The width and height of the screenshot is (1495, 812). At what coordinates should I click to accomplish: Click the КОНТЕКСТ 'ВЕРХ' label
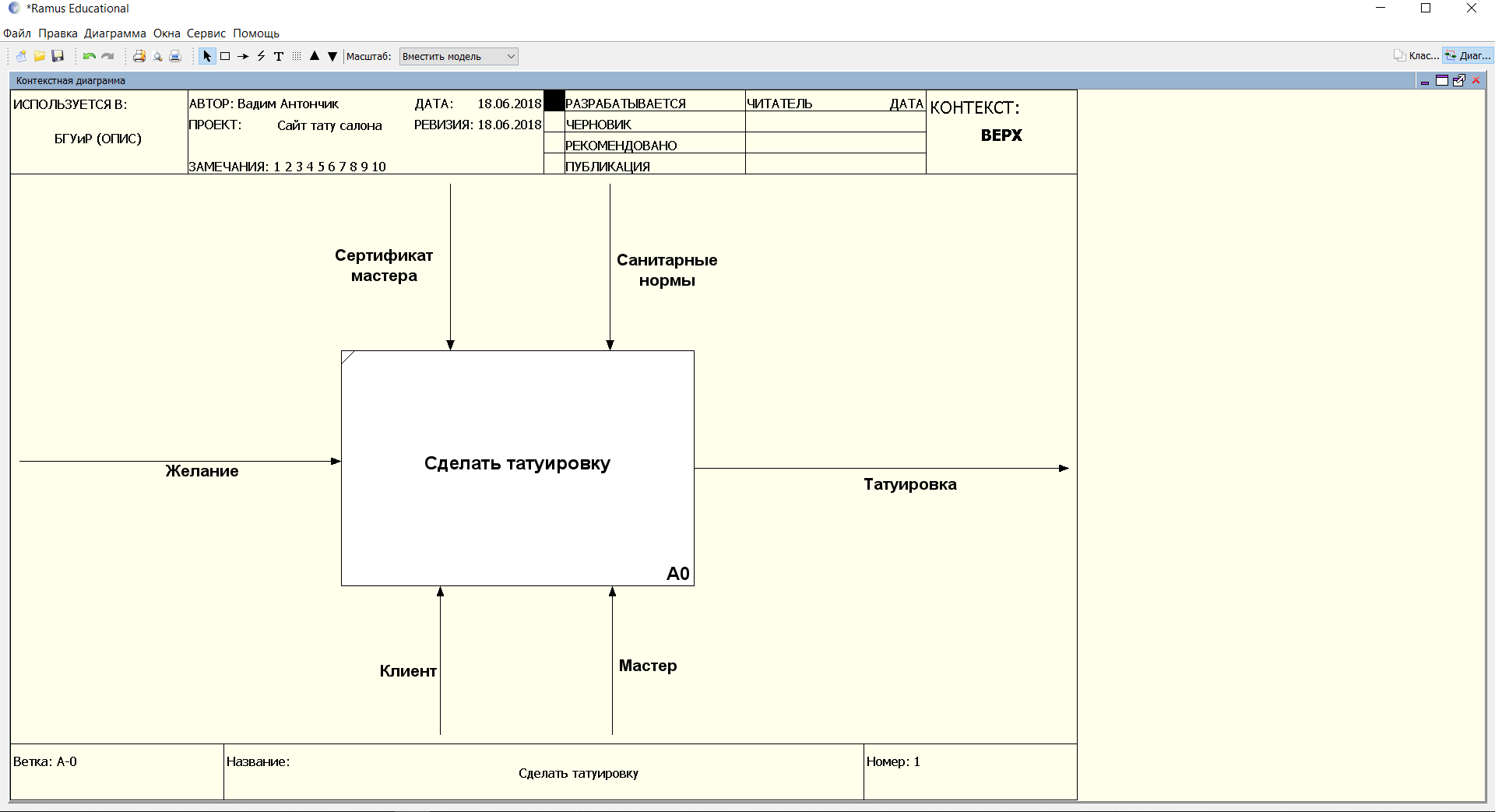1001,135
